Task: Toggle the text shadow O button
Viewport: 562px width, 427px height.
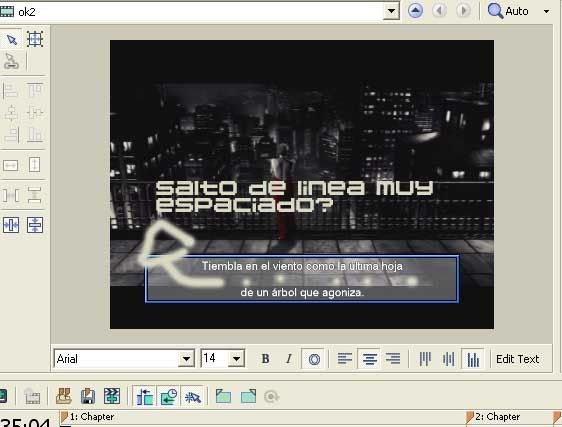Action: point(314,359)
